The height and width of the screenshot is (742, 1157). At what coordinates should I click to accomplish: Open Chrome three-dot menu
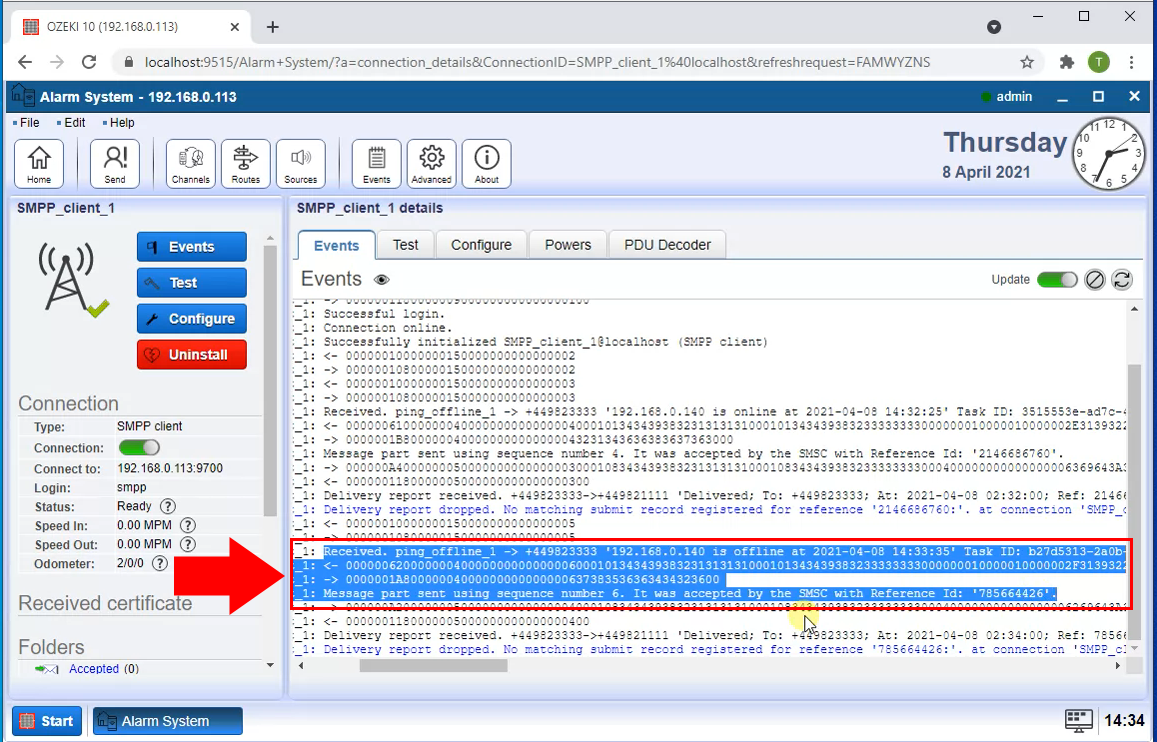tap(1132, 63)
